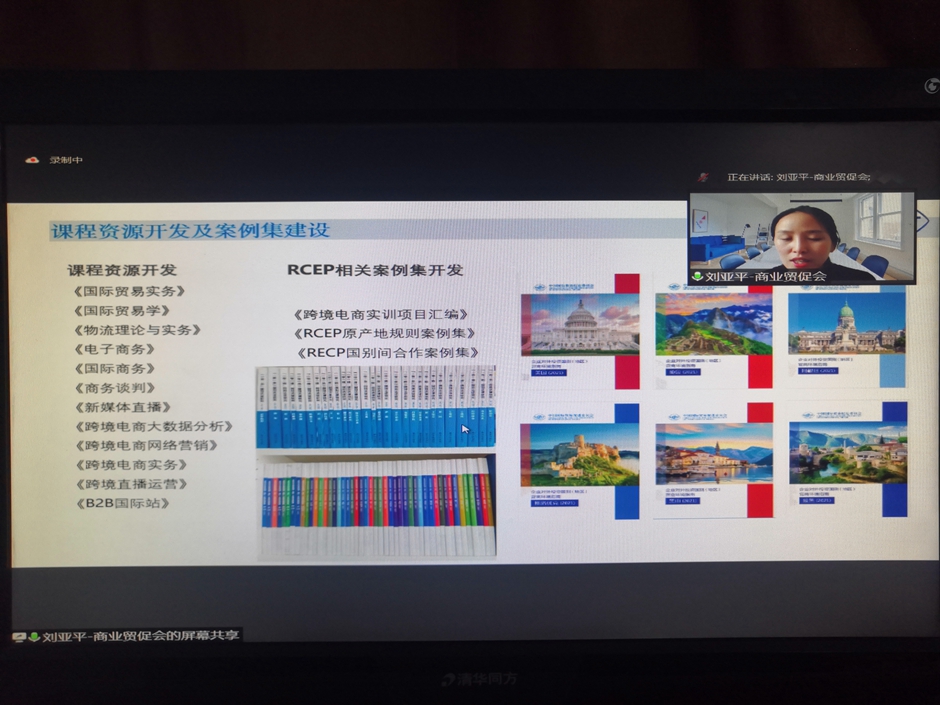The height and width of the screenshot is (705, 940).
Task: Click the green microphone icon in screen-share label
Action: coord(33,636)
